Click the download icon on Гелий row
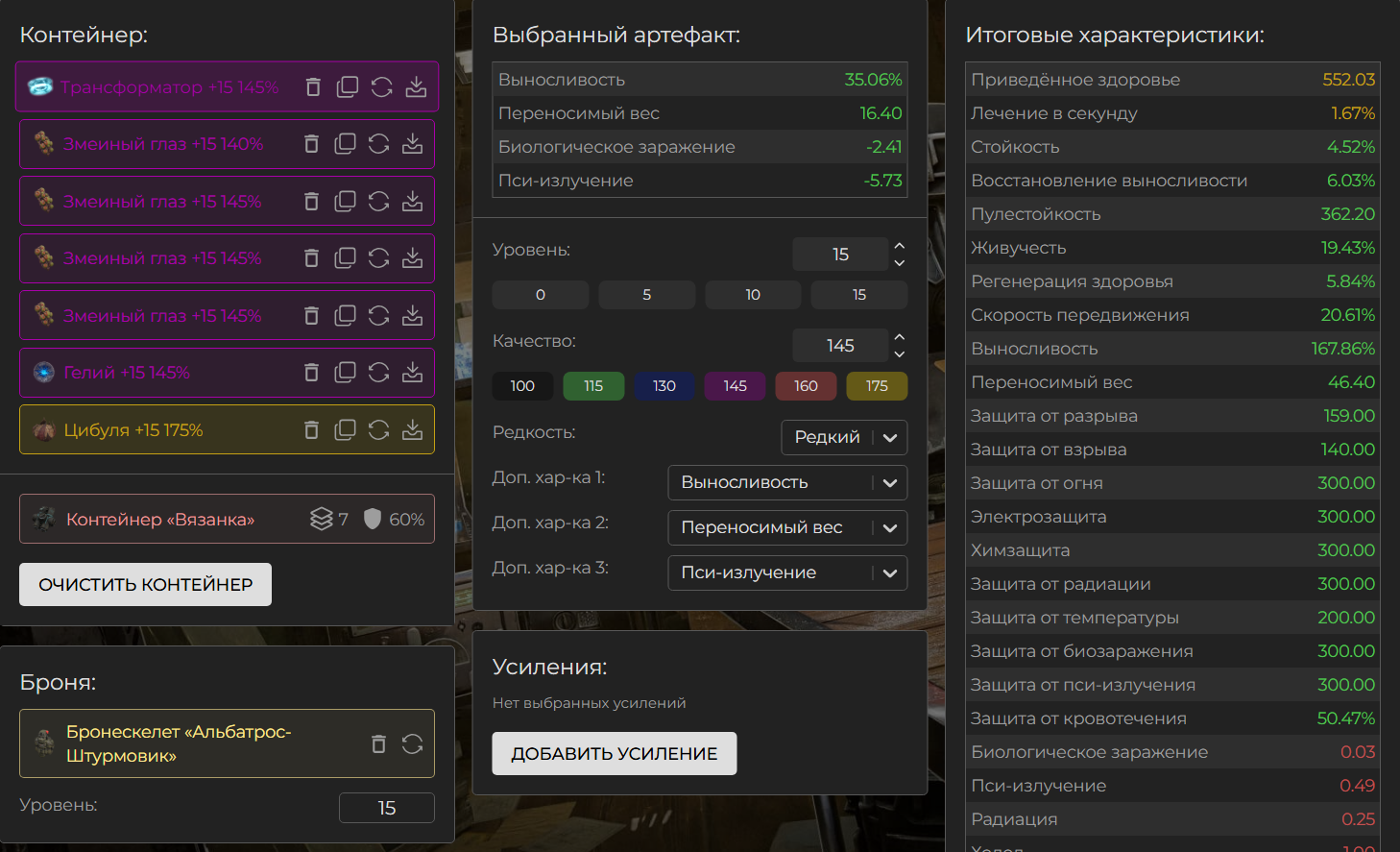Image resolution: width=1400 pixels, height=852 pixels. pyautogui.click(x=412, y=373)
